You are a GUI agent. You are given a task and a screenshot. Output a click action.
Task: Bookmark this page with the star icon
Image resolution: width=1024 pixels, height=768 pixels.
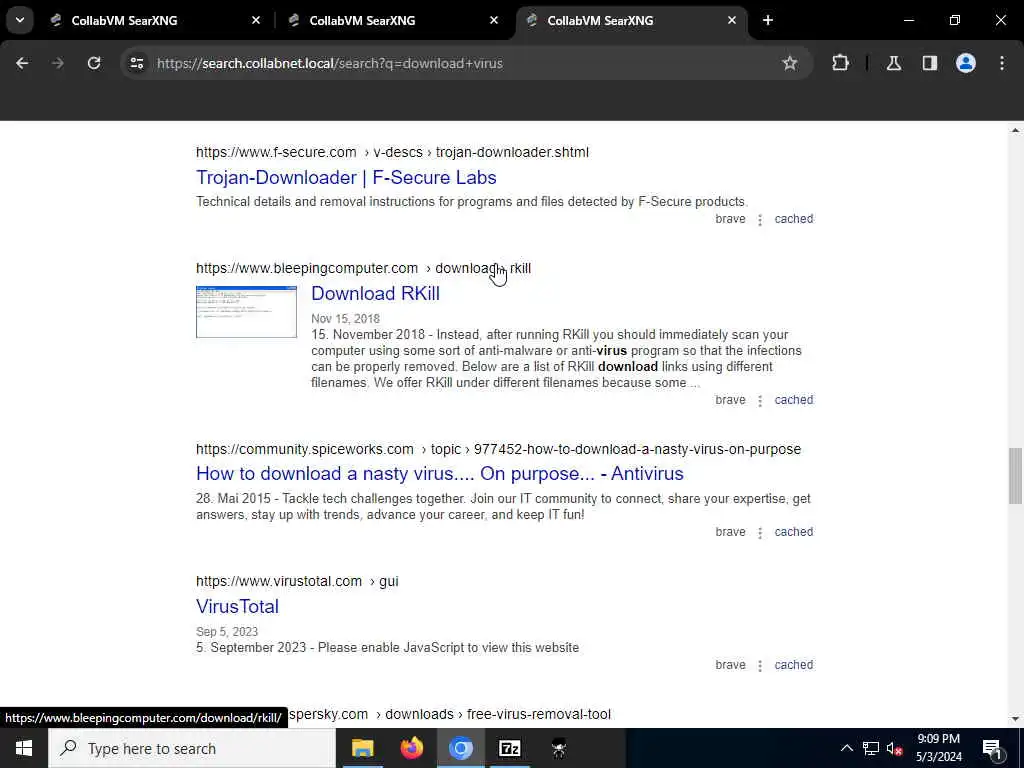[790, 63]
